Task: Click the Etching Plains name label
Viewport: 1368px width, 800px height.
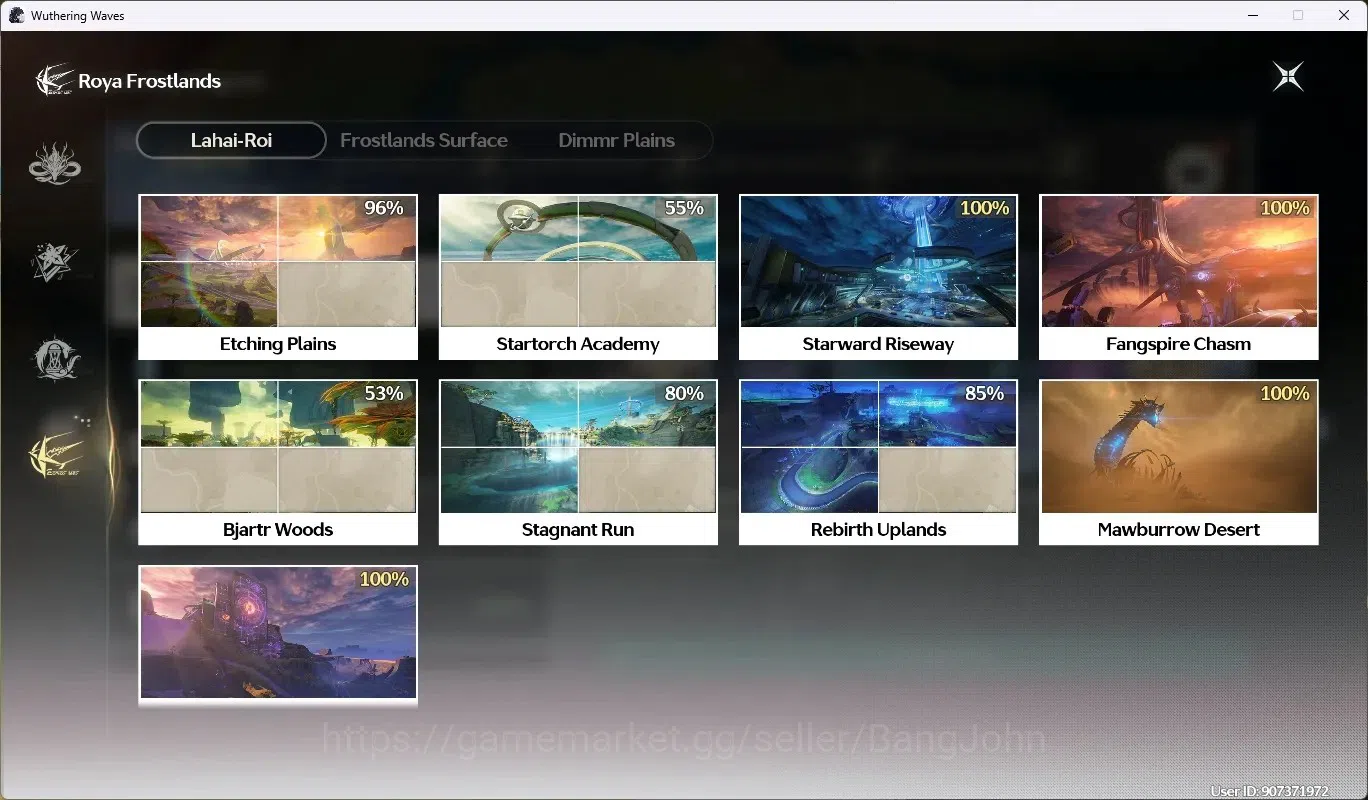Action: [x=278, y=344]
